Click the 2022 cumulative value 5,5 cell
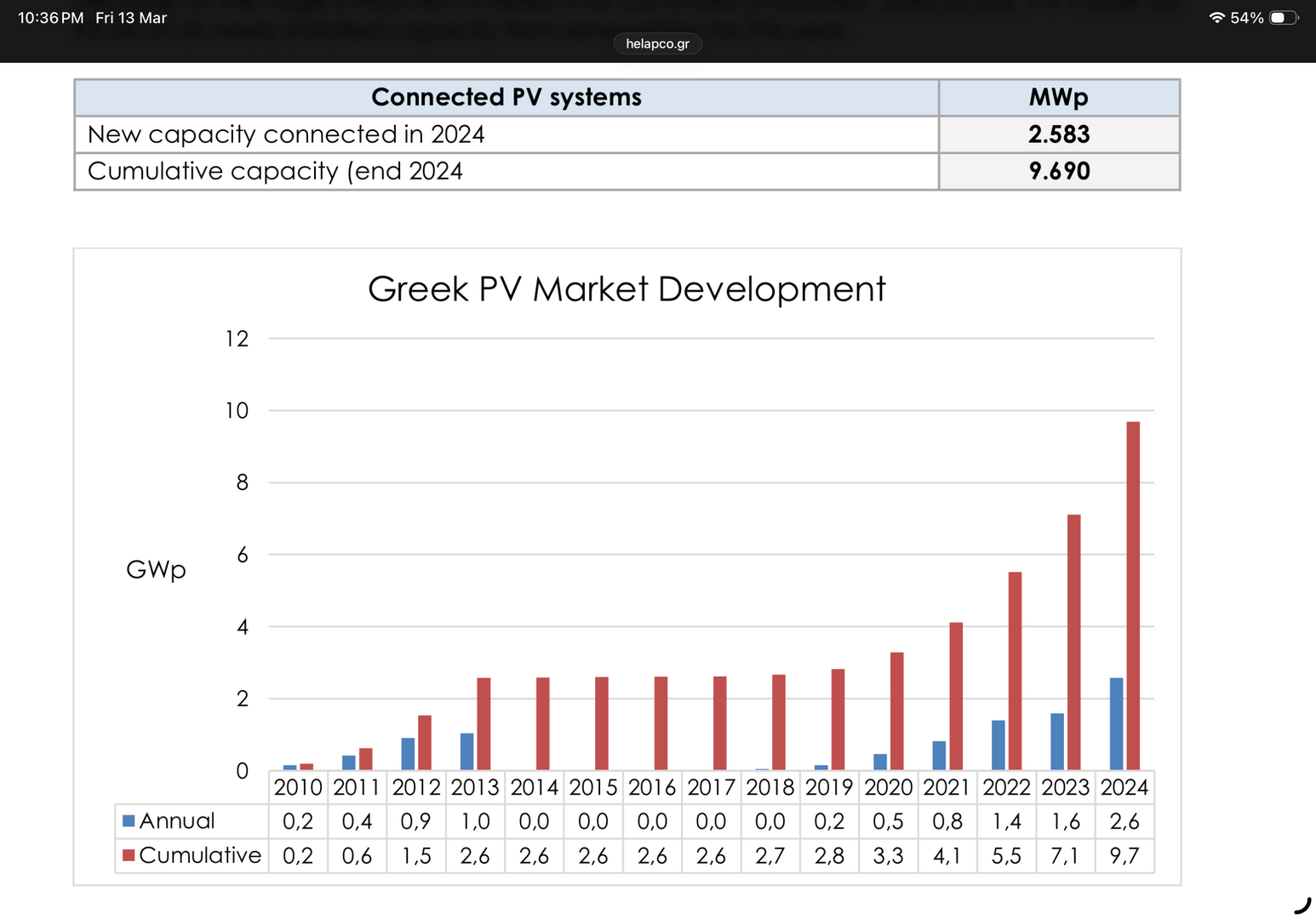1316x919 pixels. (x=1006, y=855)
